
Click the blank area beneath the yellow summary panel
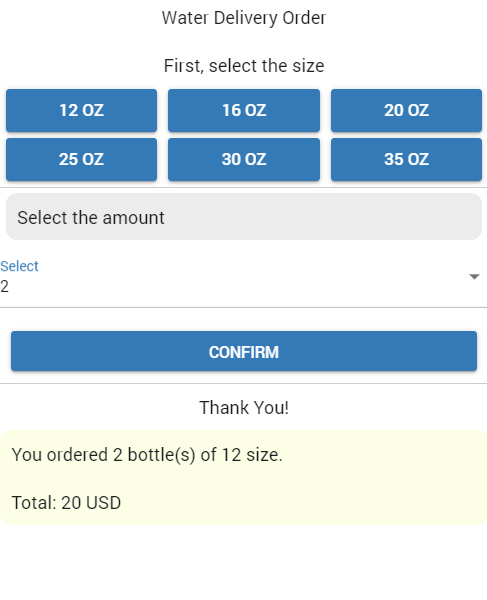coord(243,562)
